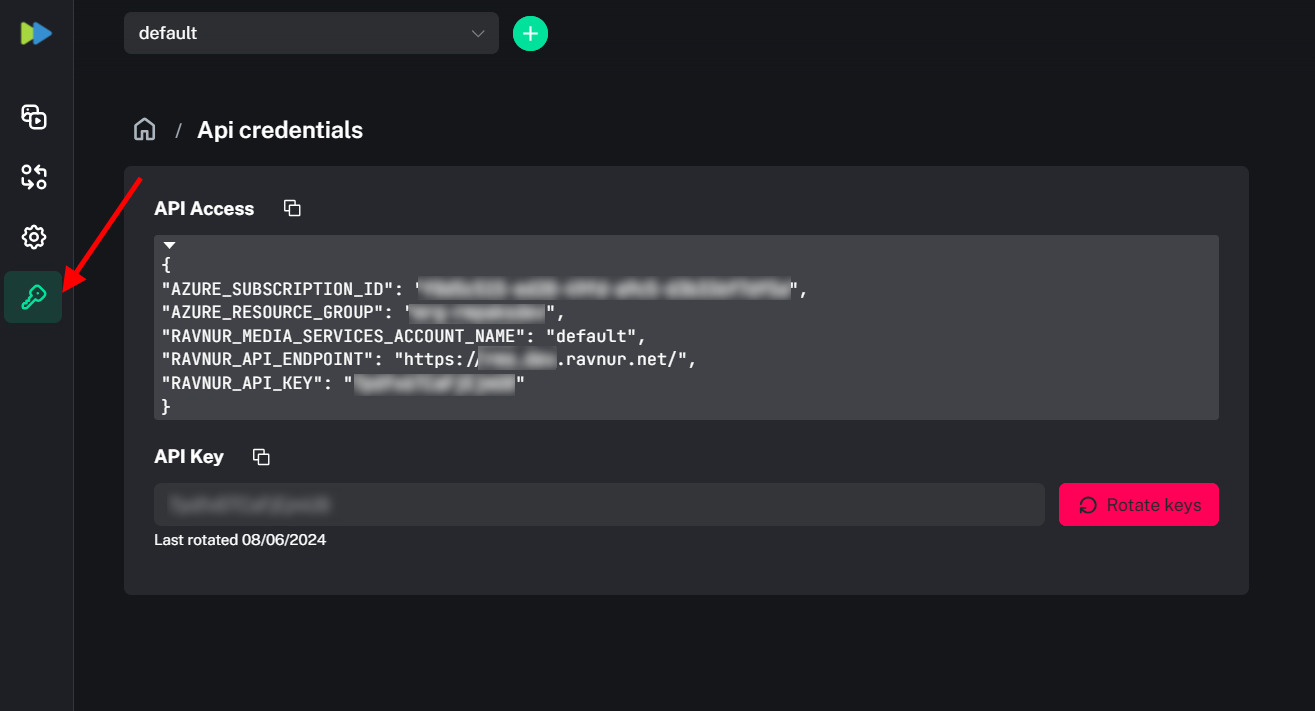Copy the API Key value
The width and height of the screenshot is (1315, 711).
point(260,456)
